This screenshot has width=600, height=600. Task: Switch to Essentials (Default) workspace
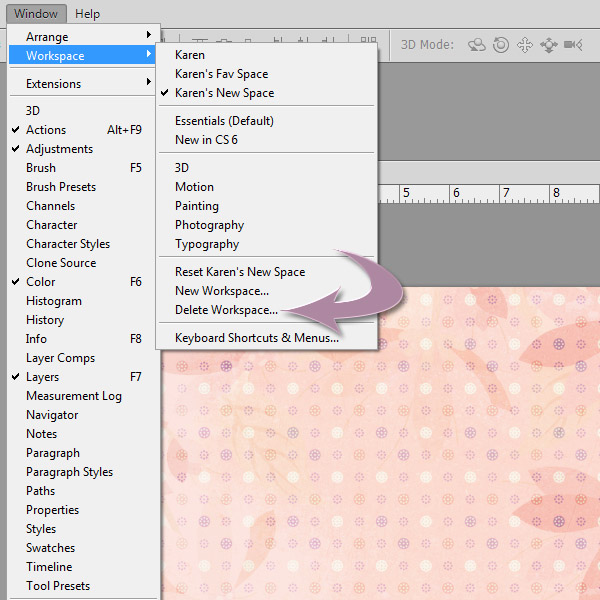(x=266, y=121)
